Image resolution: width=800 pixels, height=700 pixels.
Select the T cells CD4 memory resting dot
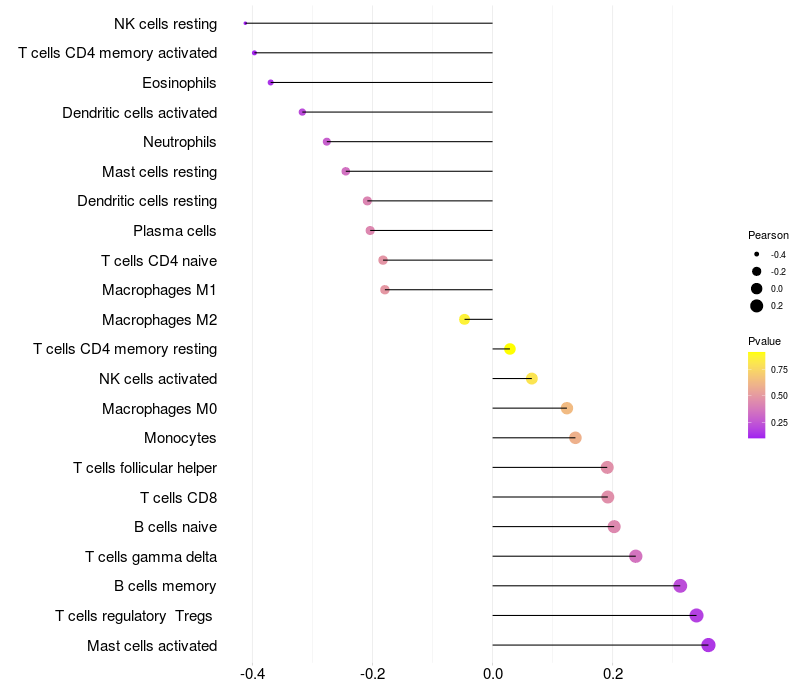[x=510, y=349]
